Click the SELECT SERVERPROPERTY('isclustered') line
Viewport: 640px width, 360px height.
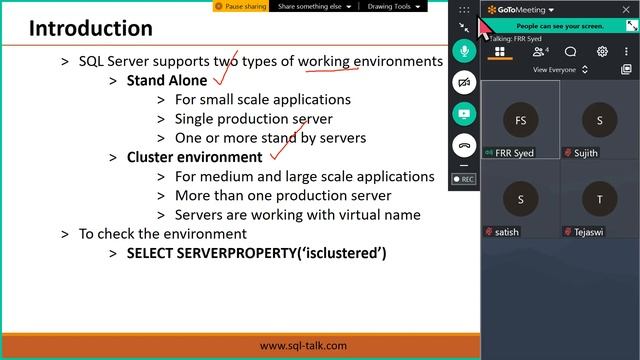coord(256,253)
